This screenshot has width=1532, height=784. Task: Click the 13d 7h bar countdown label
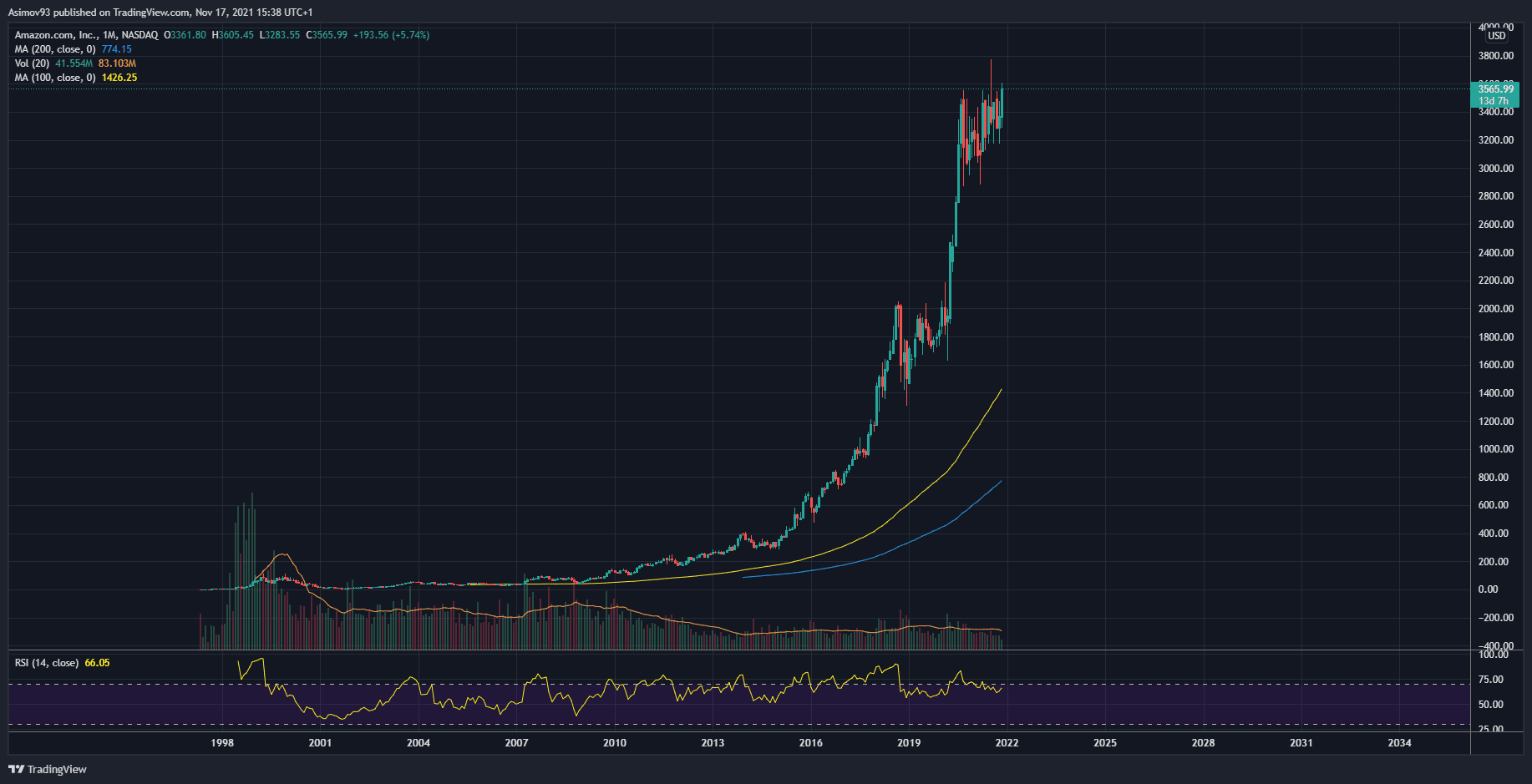click(x=1494, y=101)
